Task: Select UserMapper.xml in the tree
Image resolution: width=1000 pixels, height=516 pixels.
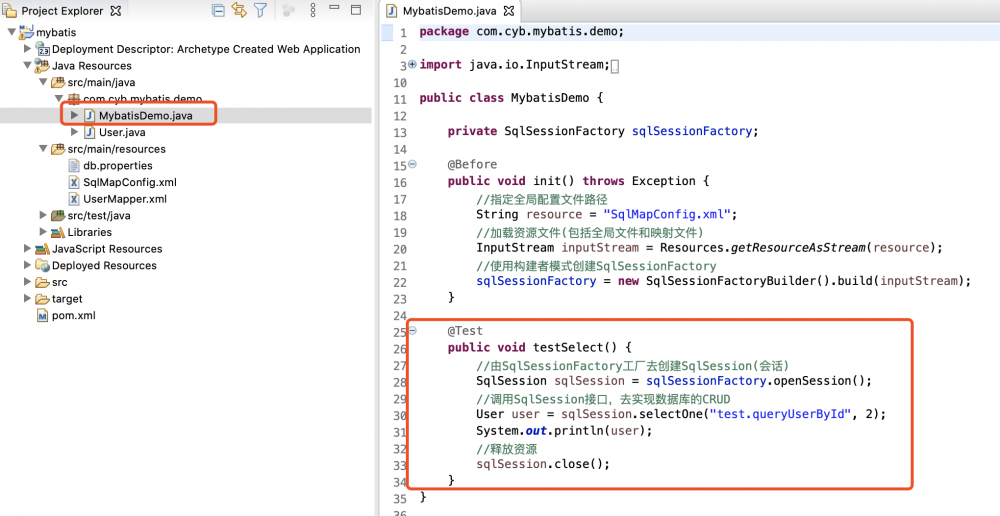Action: 125,198
